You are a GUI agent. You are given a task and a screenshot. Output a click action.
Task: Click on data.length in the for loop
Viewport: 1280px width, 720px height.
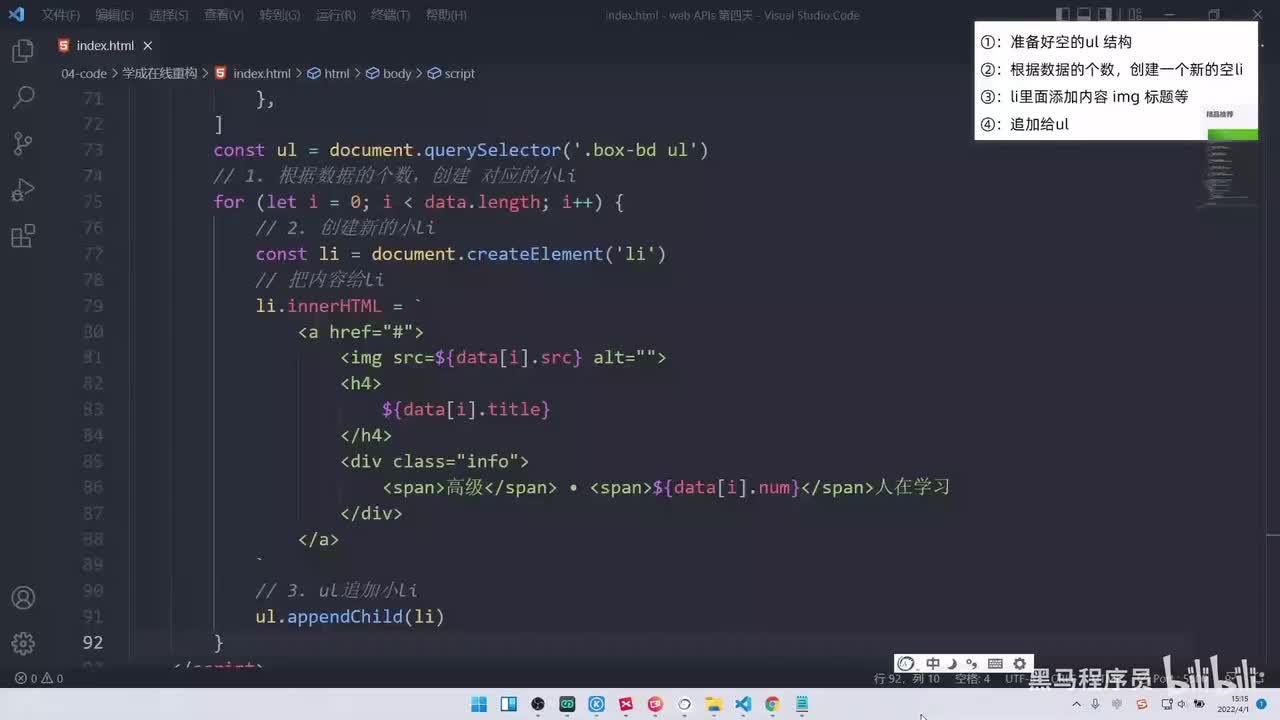pos(481,202)
